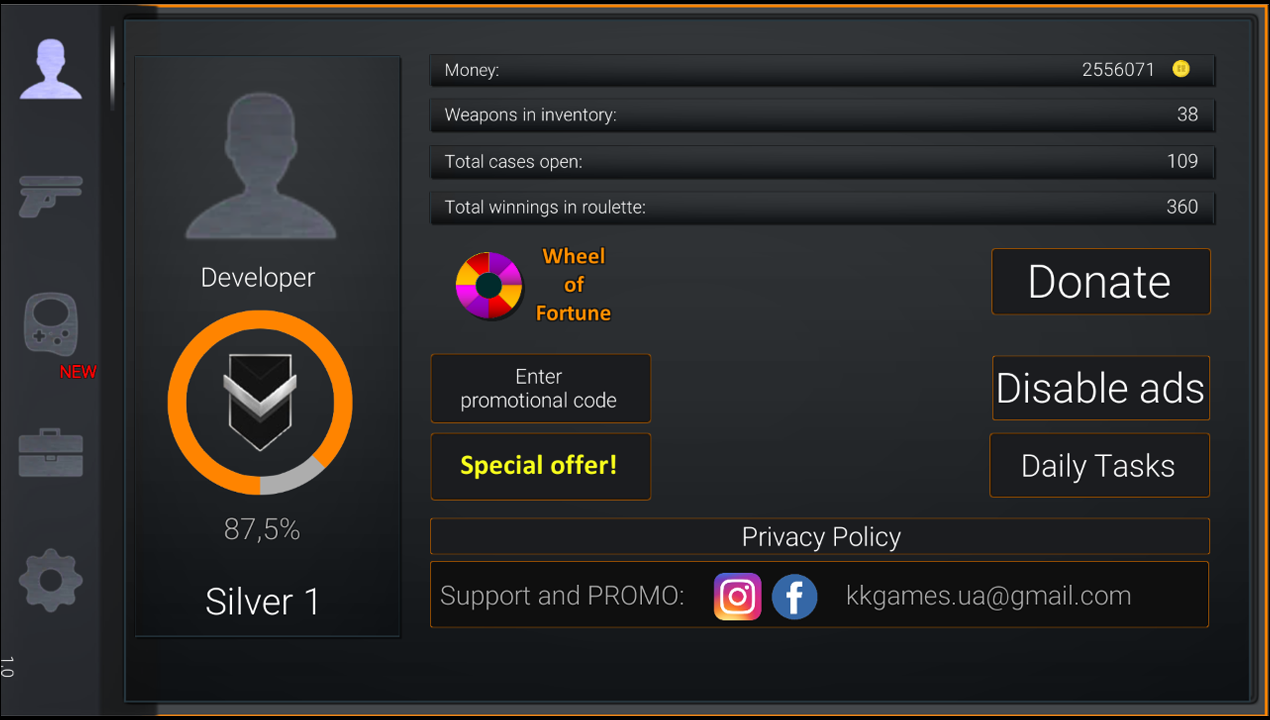This screenshot has width=1270, height=720.
Task: Click Enter promotional code button
Action: pos(541,388)
